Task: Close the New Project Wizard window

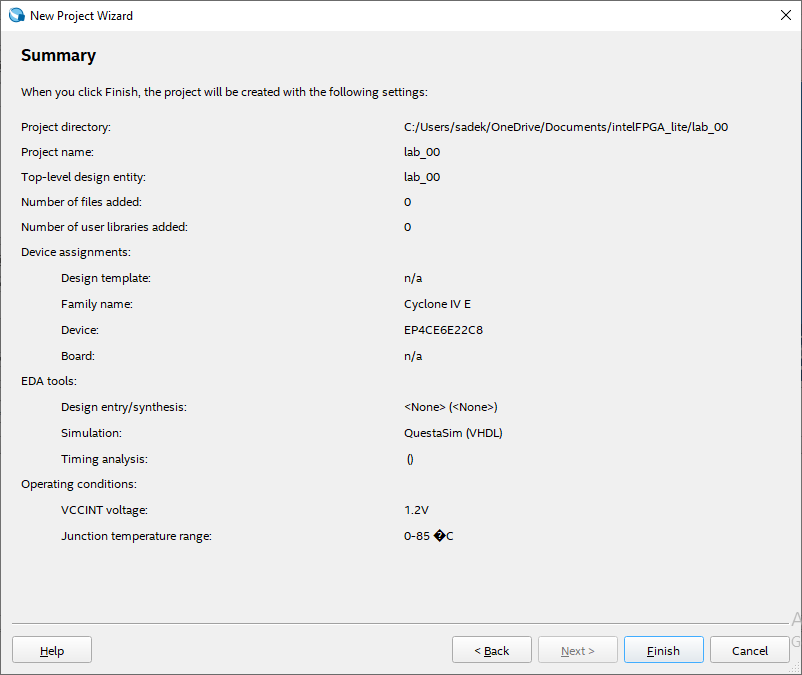Action: 785,16
